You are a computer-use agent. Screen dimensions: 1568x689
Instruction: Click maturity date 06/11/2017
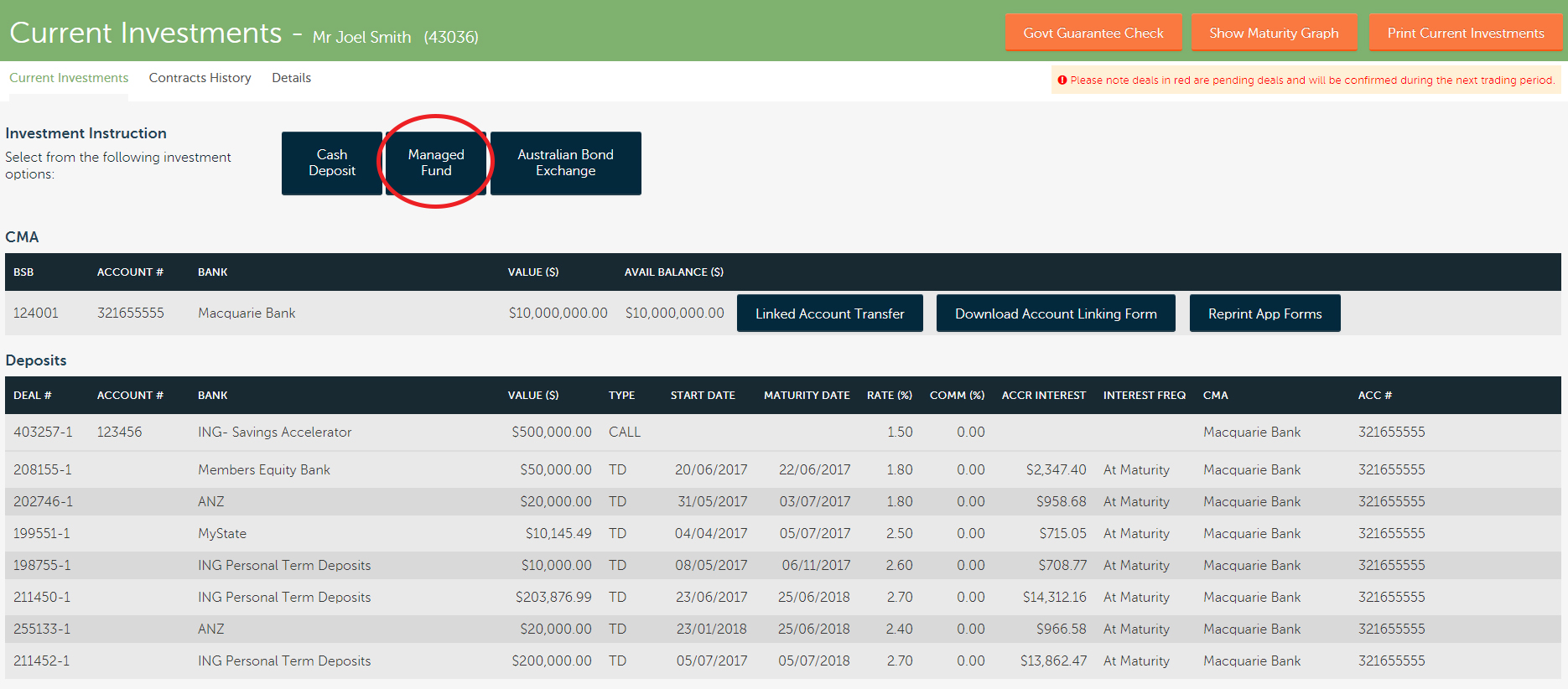(816, 565)
